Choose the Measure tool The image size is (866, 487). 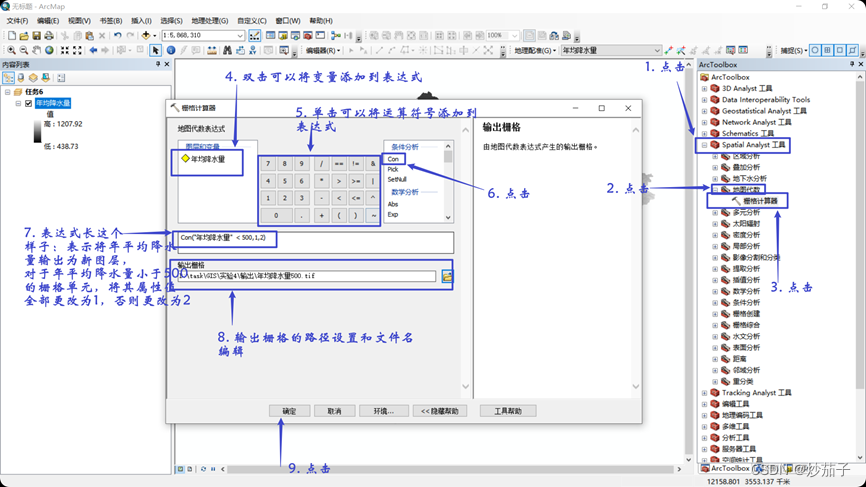tap(212, 50)
